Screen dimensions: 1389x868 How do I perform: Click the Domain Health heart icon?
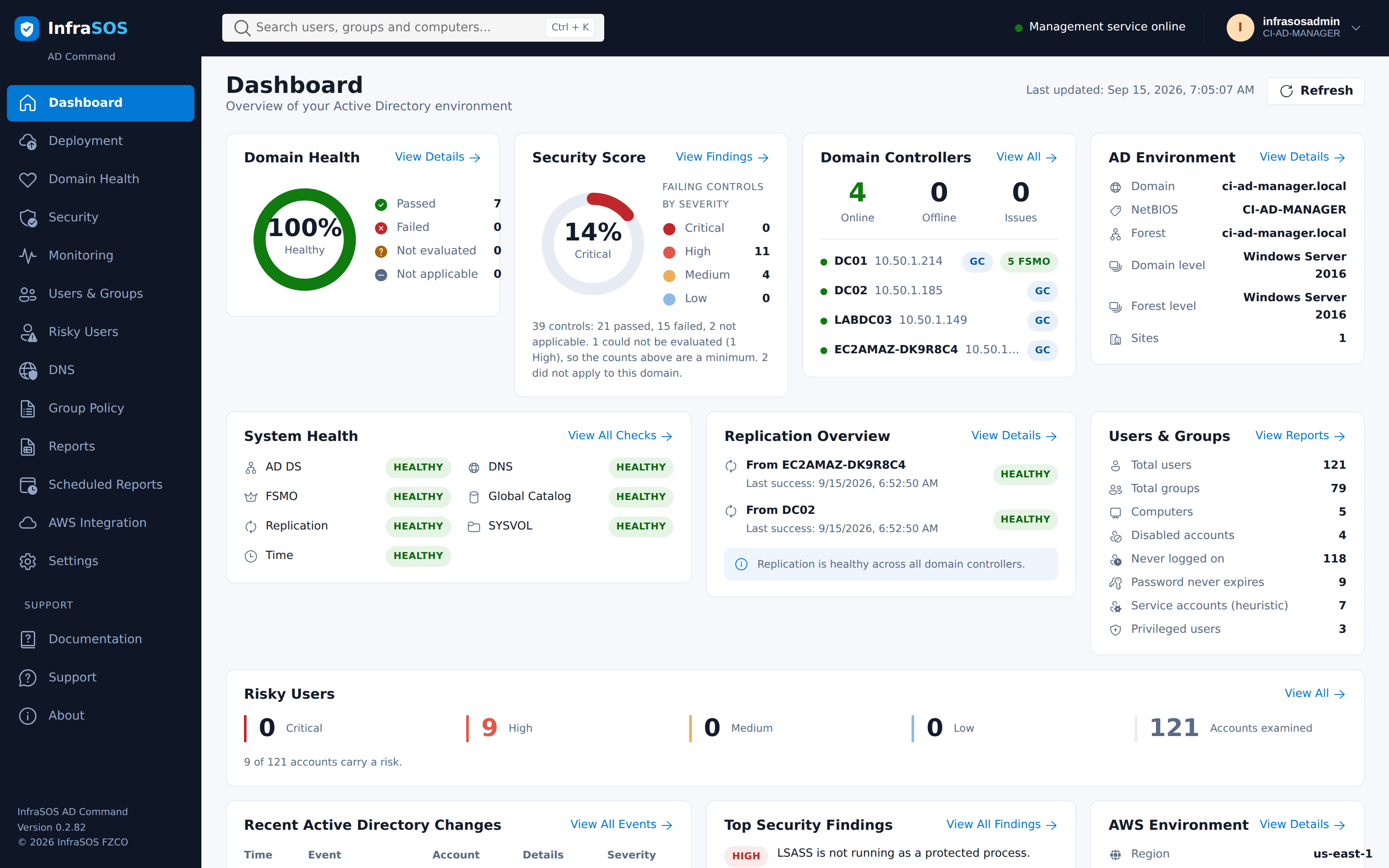click(x=27, y=179)
